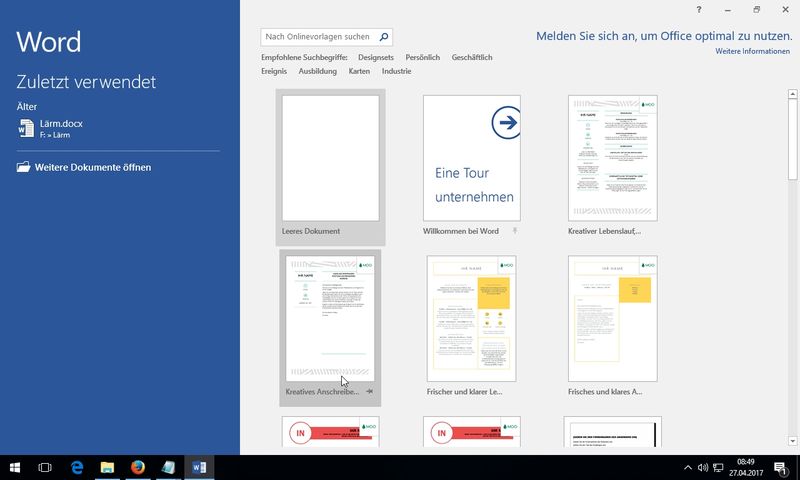Select the Ausbildung suggested search term

click(x=317, y=71)
